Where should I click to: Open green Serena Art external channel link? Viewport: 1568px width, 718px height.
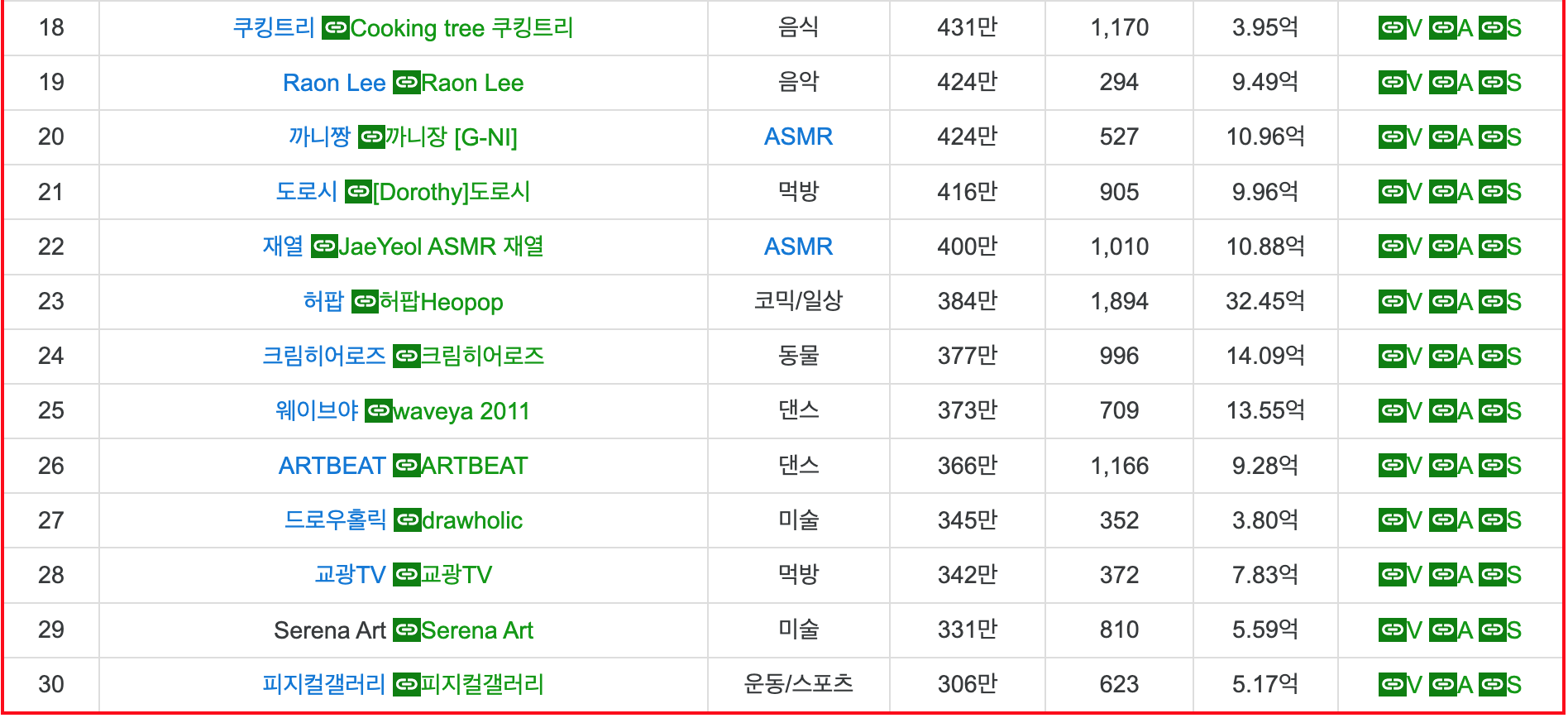tap(463, 630)
